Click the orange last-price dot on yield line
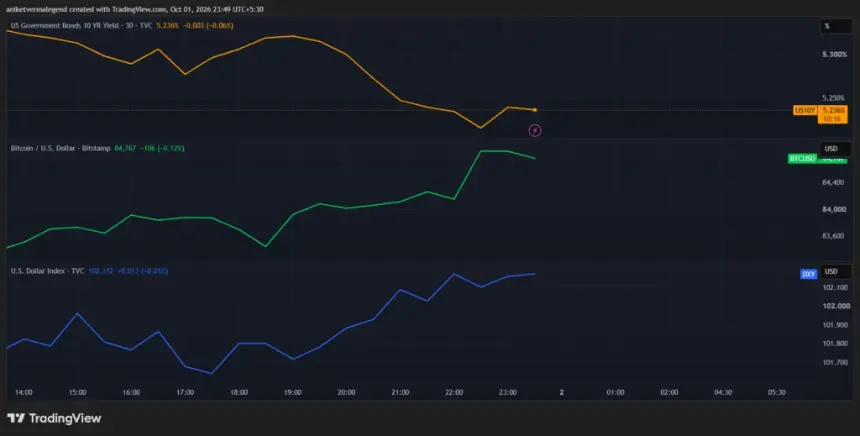Screen dimensions: 860x436 point(535,110)
